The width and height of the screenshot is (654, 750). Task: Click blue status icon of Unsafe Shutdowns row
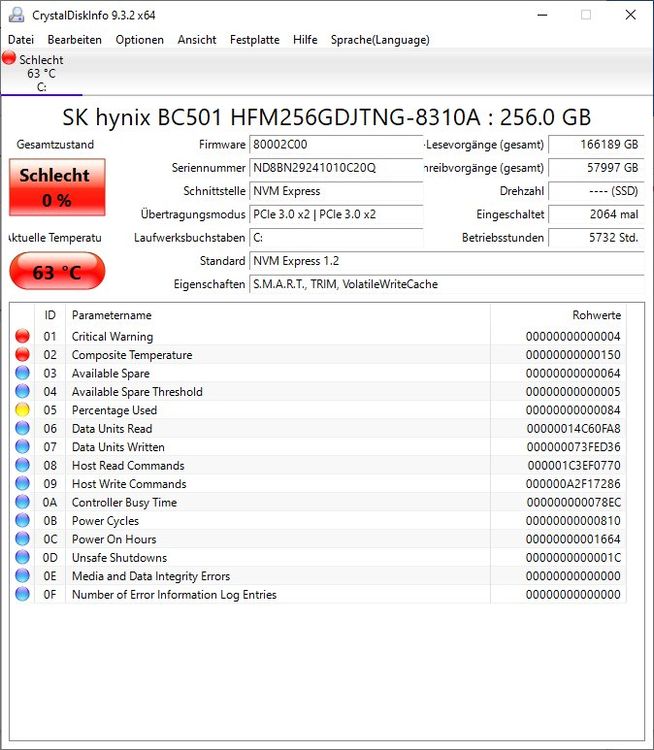[x=22, y=557]
